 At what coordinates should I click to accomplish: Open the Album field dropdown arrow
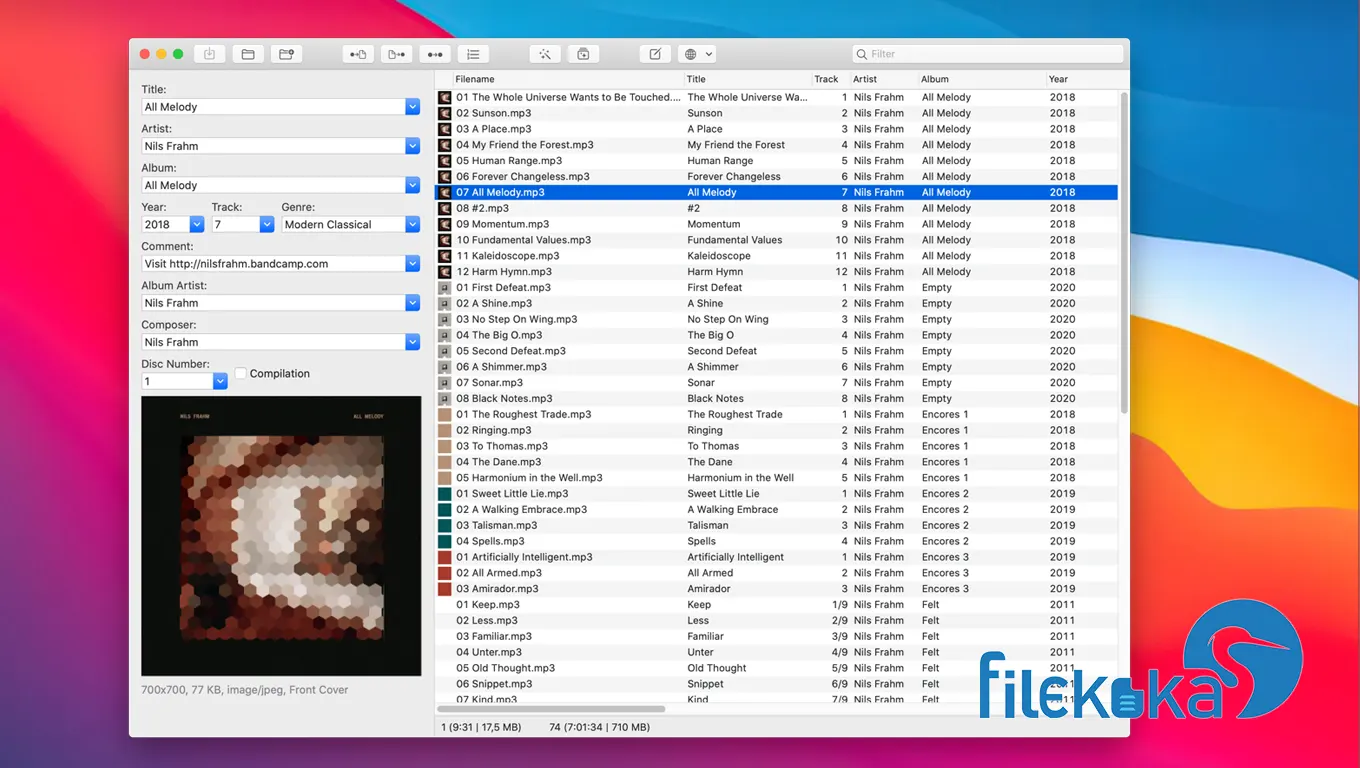[x=413, y=185]
